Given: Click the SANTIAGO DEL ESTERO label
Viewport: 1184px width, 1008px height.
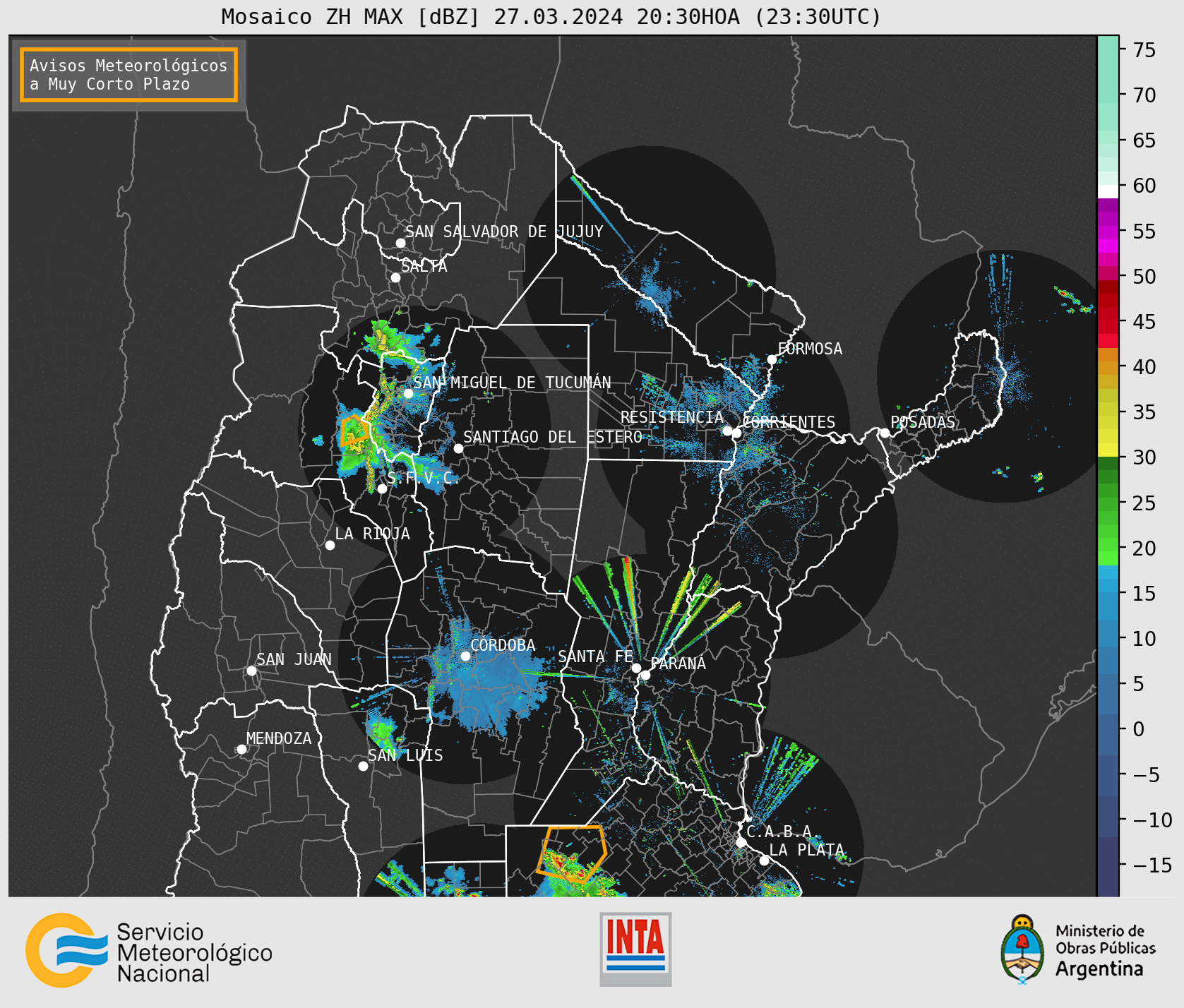Looking at the screenshot, I should [x=553, y=437].
